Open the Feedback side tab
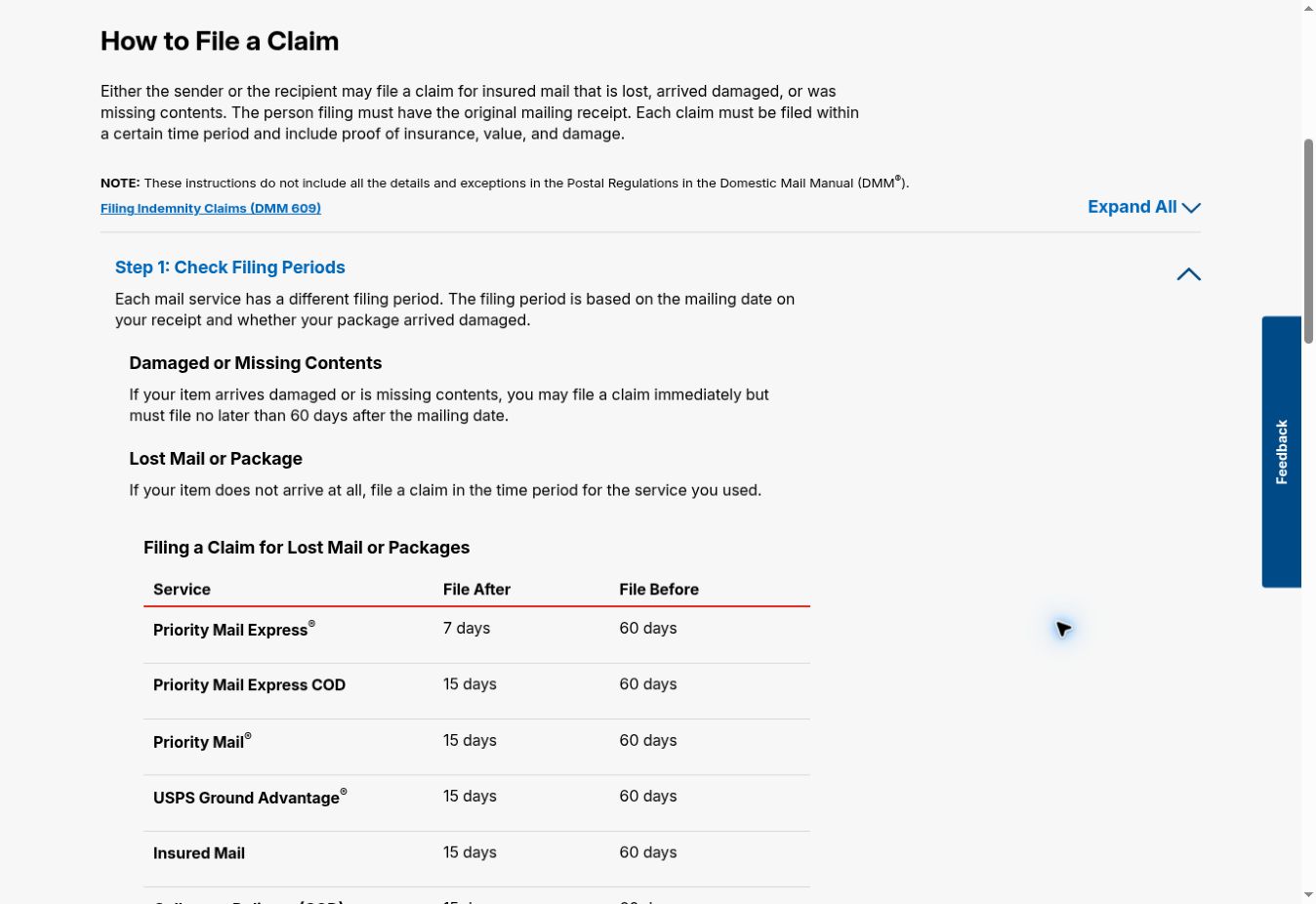Viewport: 1316px width, 904px height. coord(1281,452)
